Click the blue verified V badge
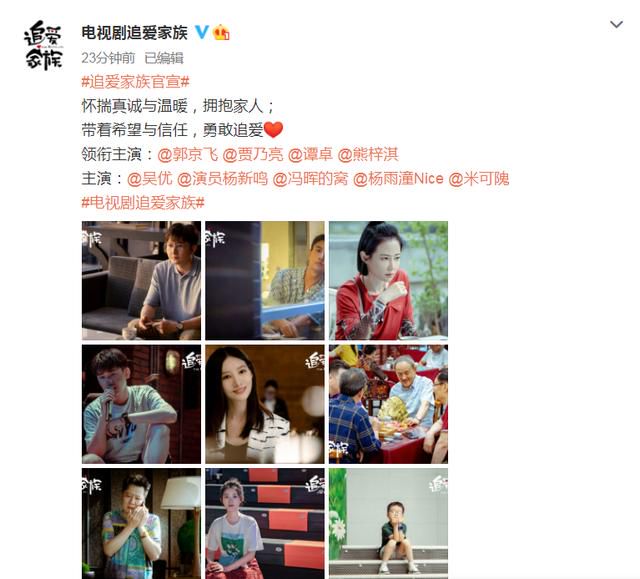Image resolution: width=640 pixels, height=579 pixels. click(x=201, y=32)
